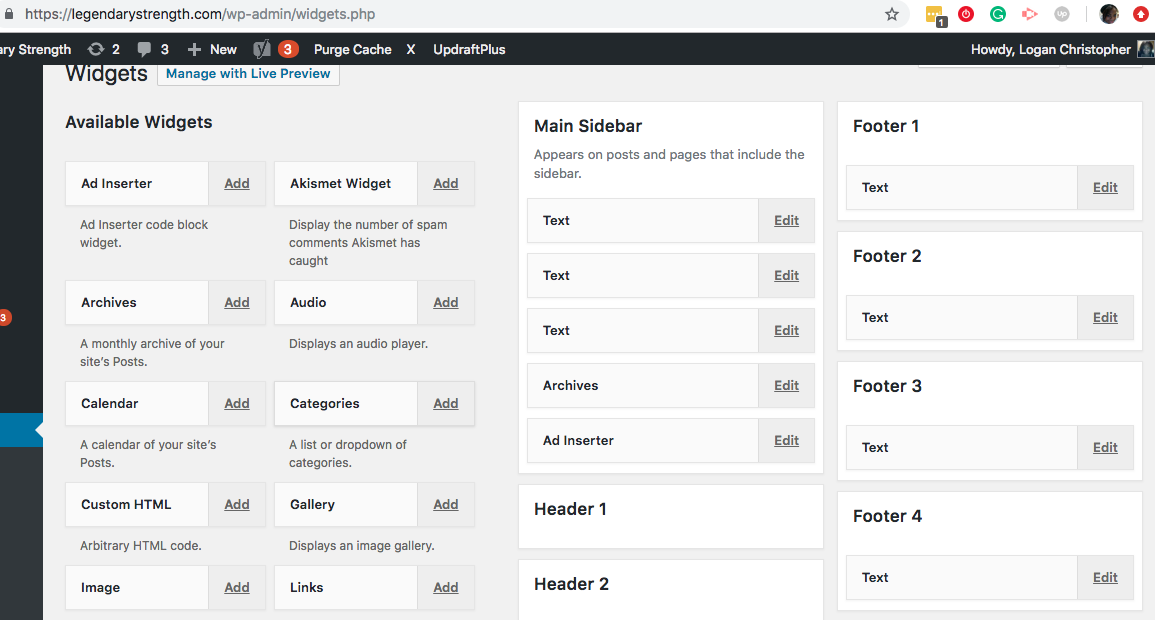This screenshot has height=620, width=1155.
Task: Open the + New menu in the admin bar
Action: pos(212,49)
